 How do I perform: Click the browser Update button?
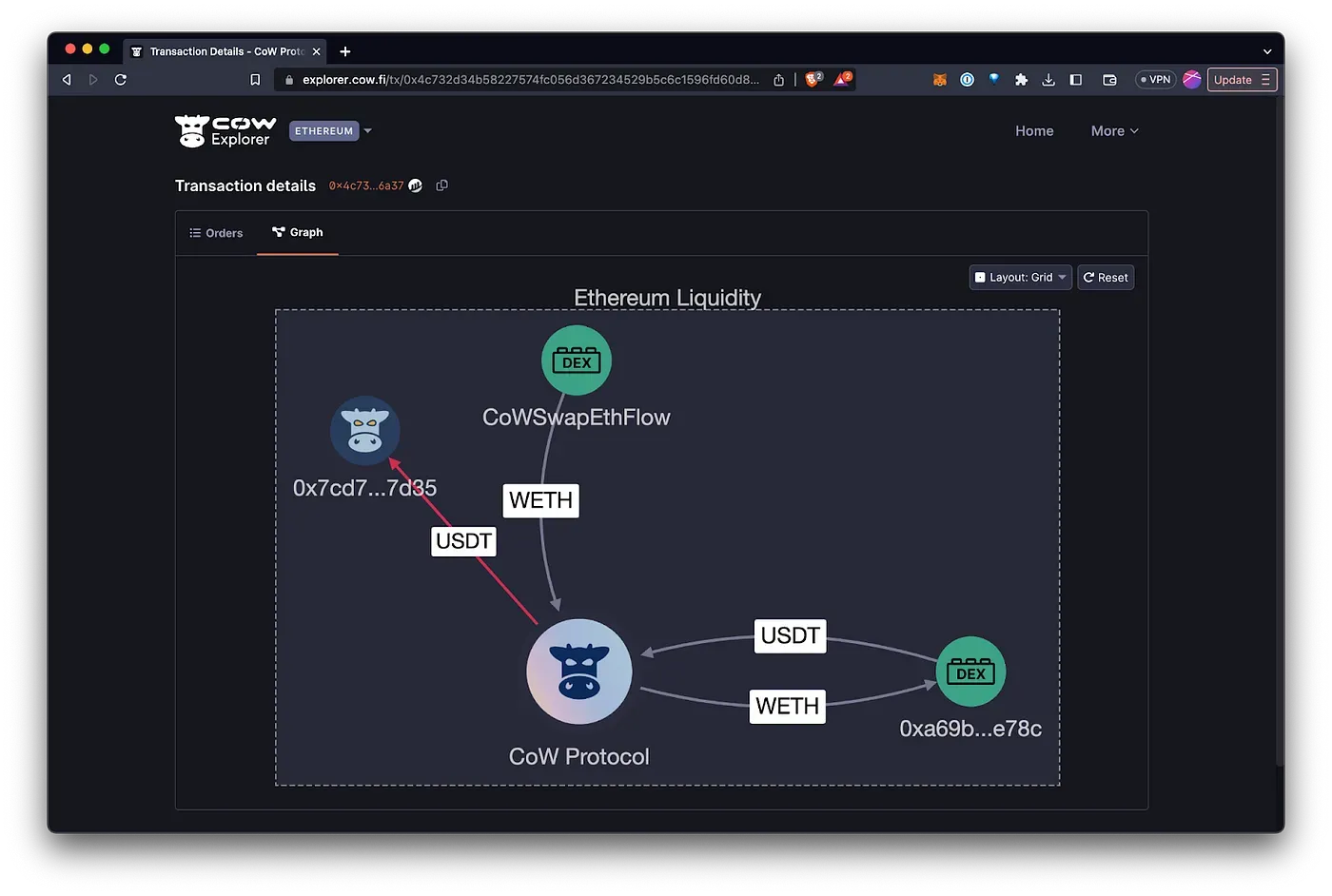click(x=1233, y=80)
